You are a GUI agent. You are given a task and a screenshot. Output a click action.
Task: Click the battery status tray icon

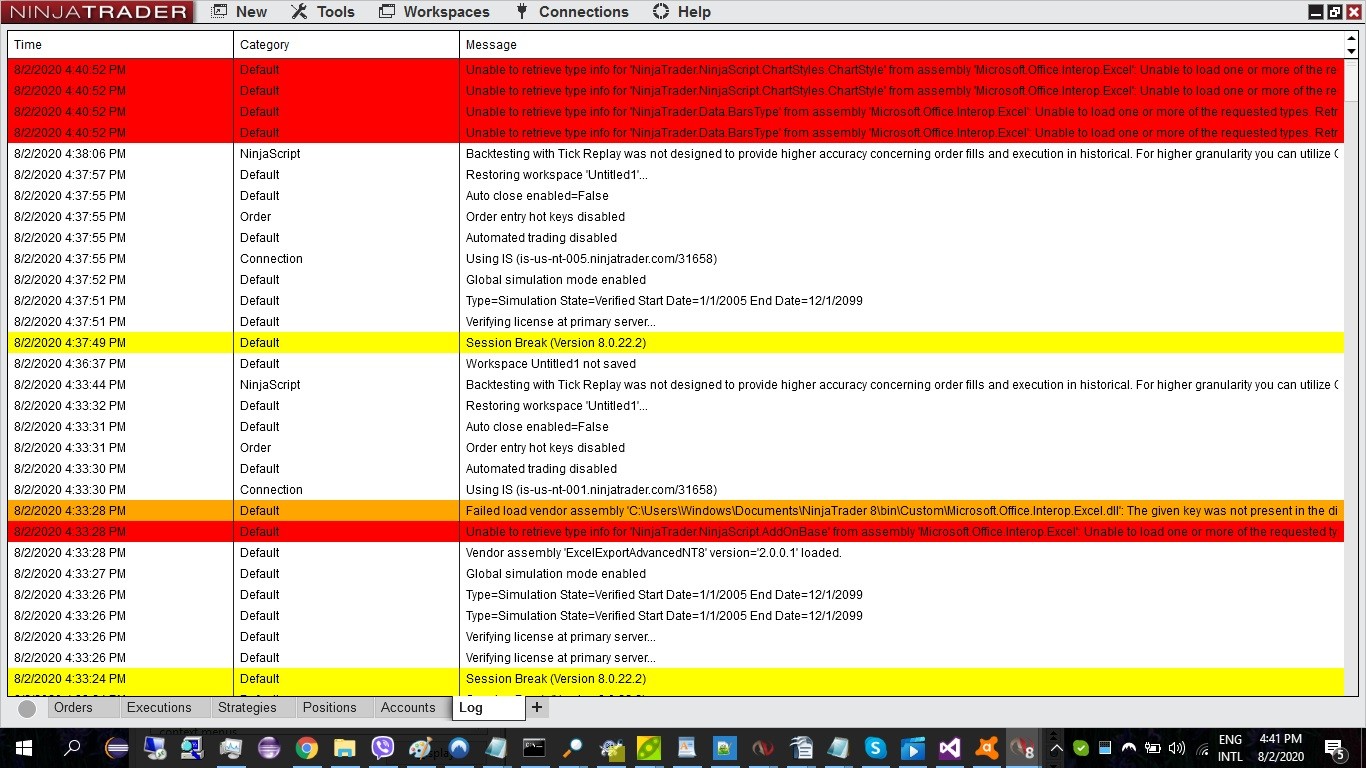(x=1153, y=748)
